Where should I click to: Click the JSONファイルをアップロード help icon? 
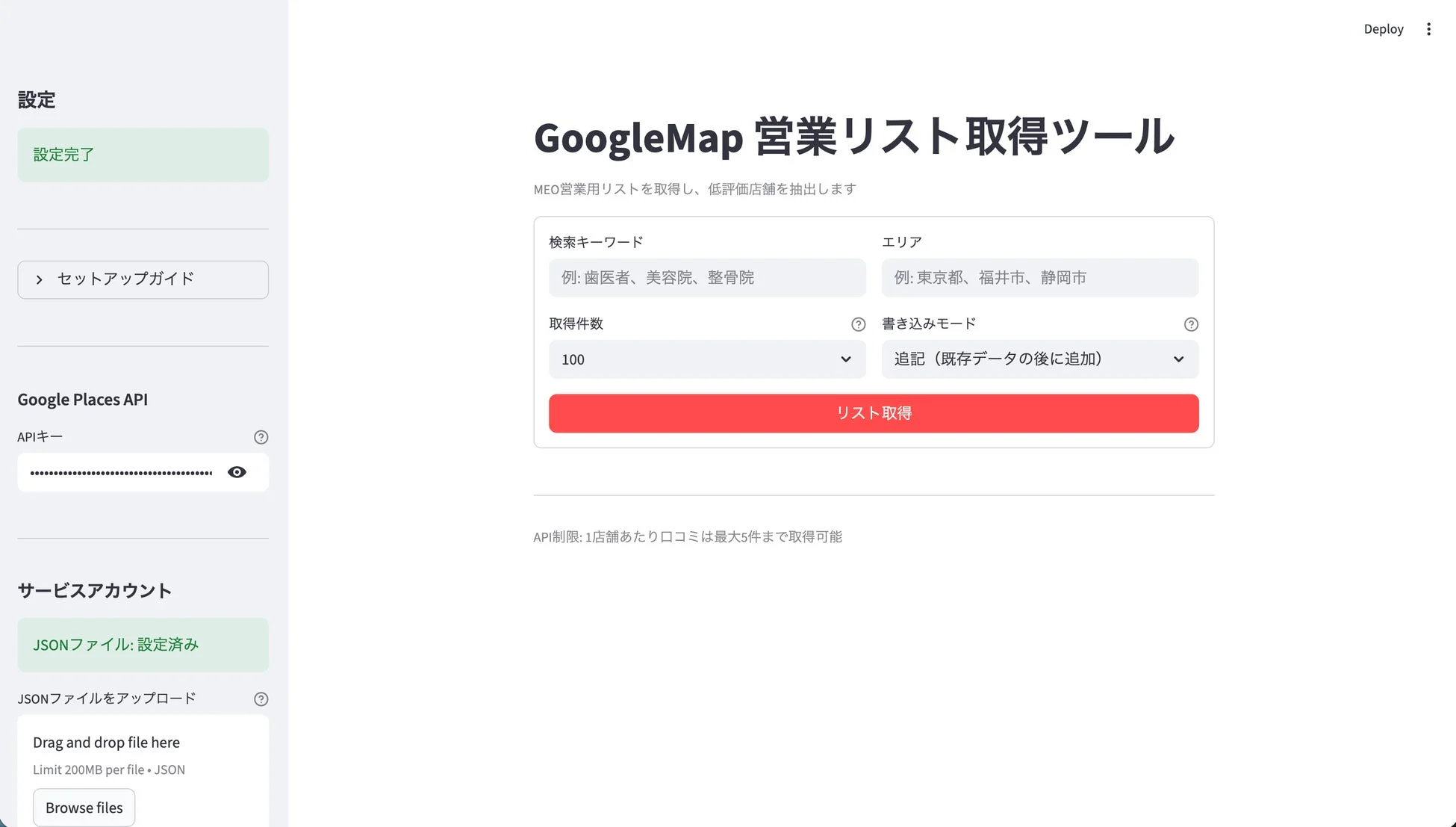[x=261, y=699]
